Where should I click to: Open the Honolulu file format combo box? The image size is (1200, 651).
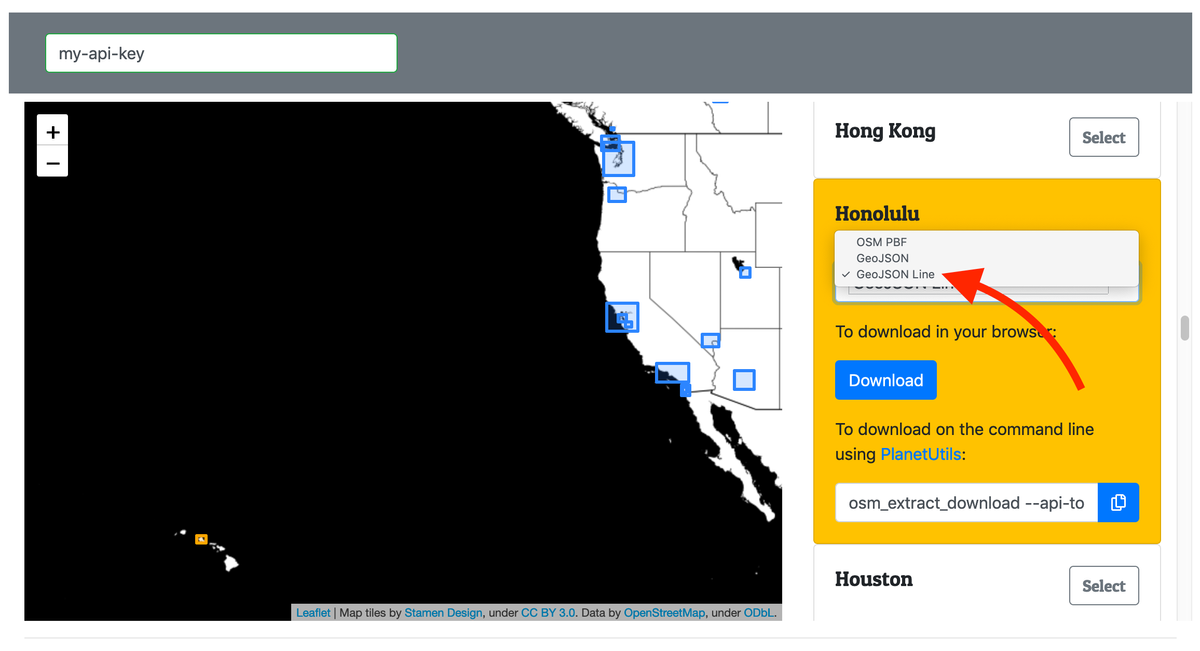pos(986,289)
